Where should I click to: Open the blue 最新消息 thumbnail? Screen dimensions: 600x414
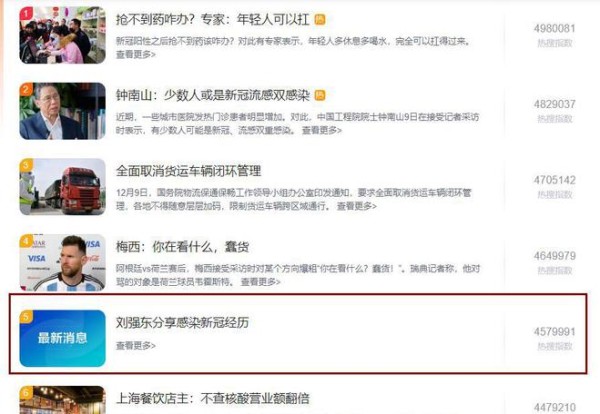click(62, 338)
